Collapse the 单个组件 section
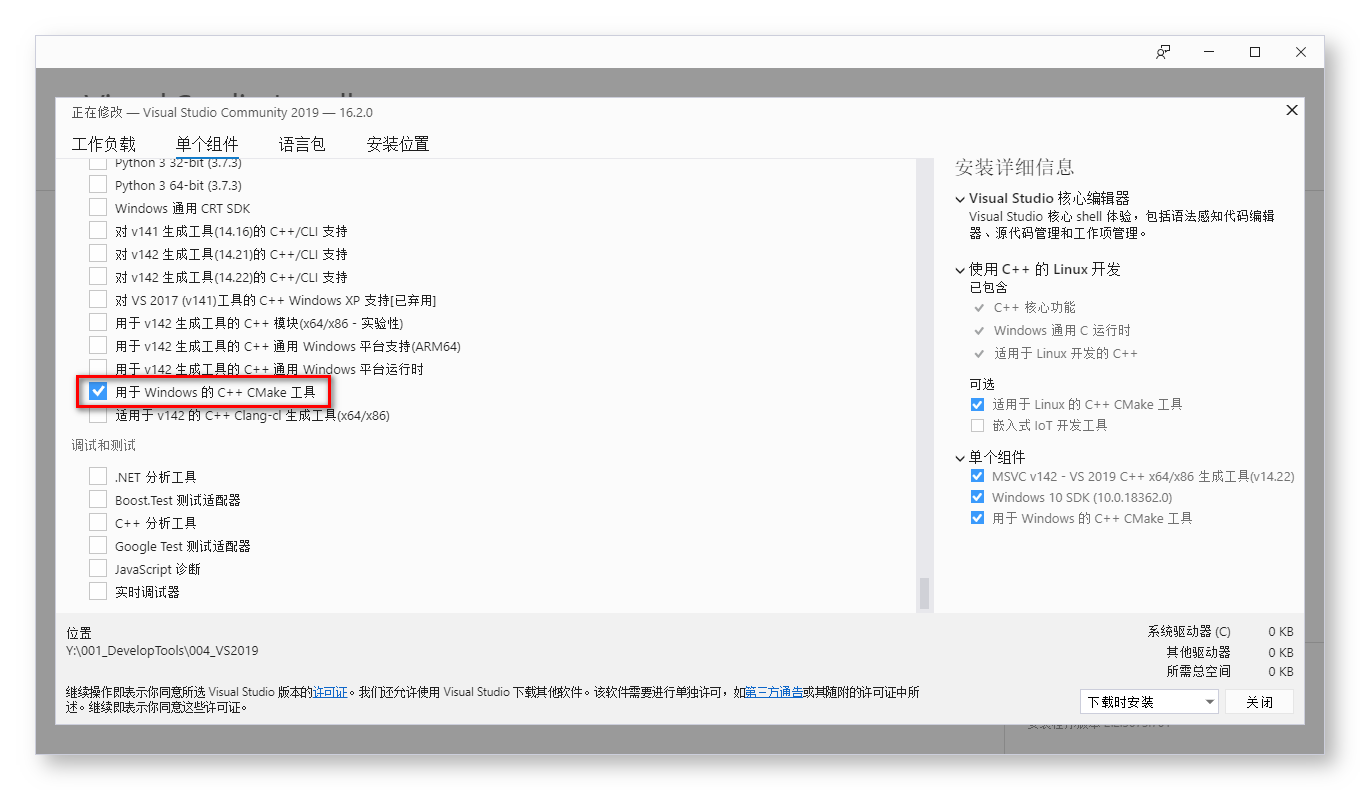The height and width of the screenshot is (790, 1360). [959, 456]
